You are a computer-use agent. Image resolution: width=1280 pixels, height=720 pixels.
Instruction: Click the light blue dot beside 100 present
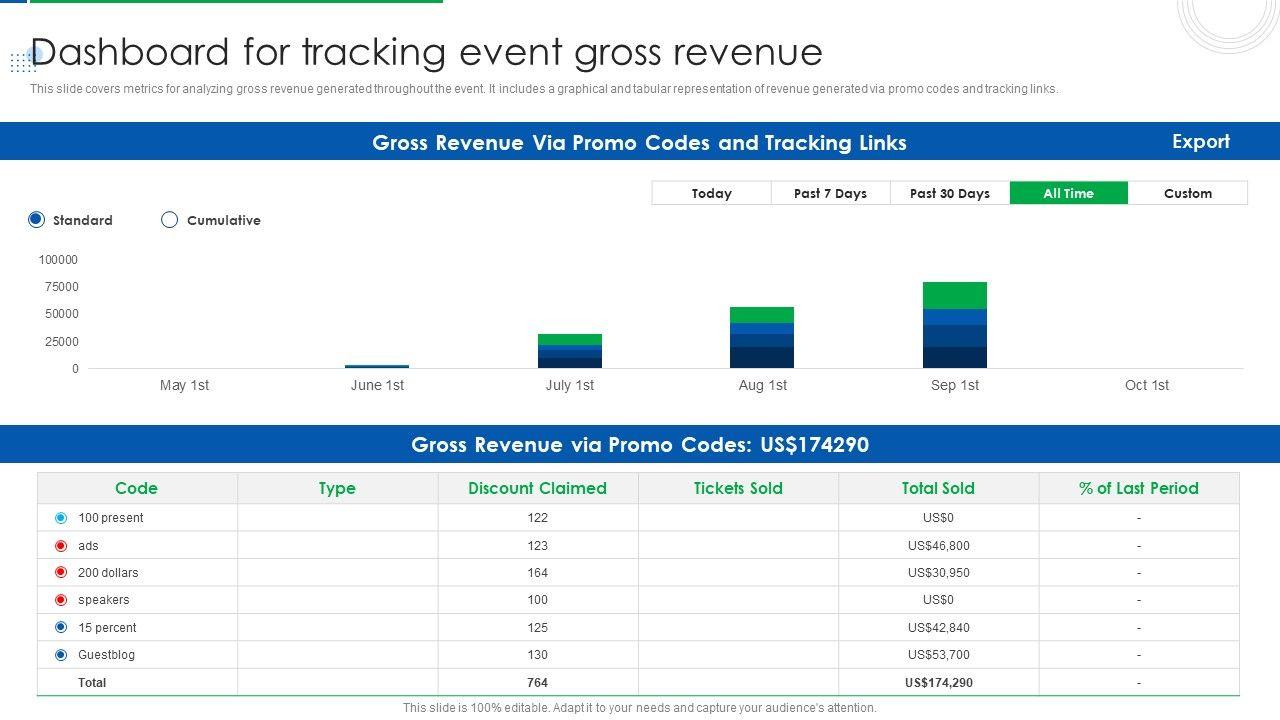(61, 518)
